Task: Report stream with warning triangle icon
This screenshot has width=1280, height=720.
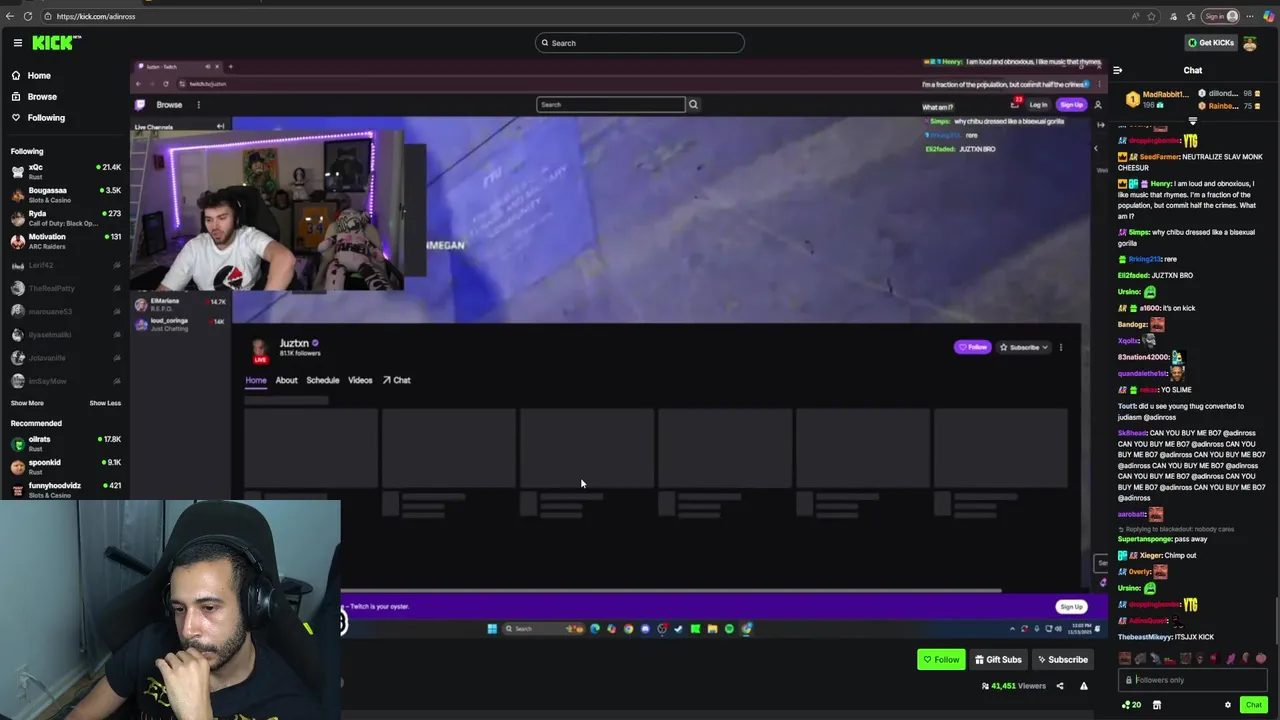Action: 1084,686
